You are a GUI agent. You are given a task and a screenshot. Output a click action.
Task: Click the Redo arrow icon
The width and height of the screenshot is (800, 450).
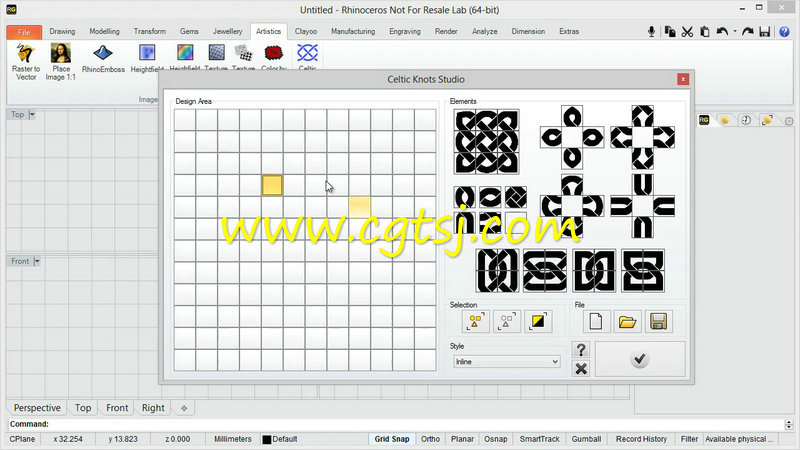click(x=748, y=32)
